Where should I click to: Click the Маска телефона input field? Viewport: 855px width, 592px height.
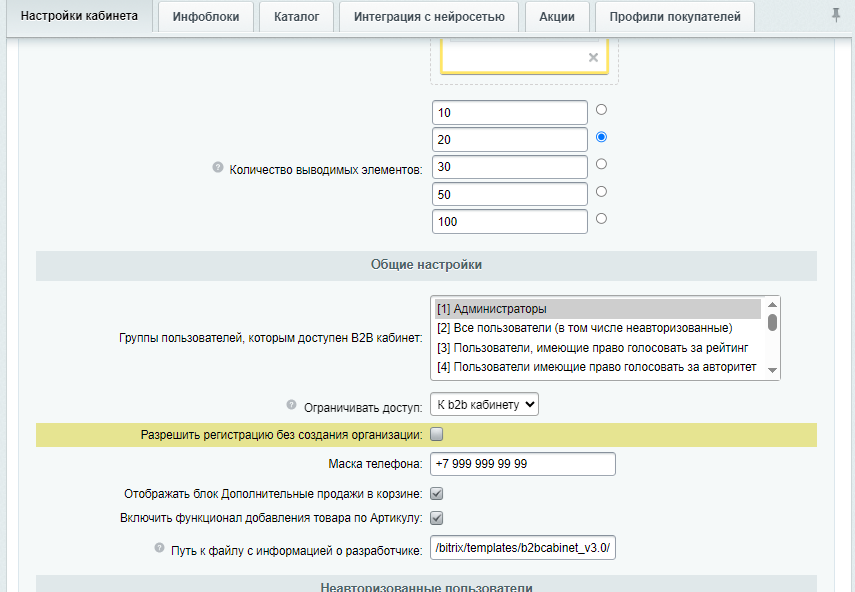[523, 464]
